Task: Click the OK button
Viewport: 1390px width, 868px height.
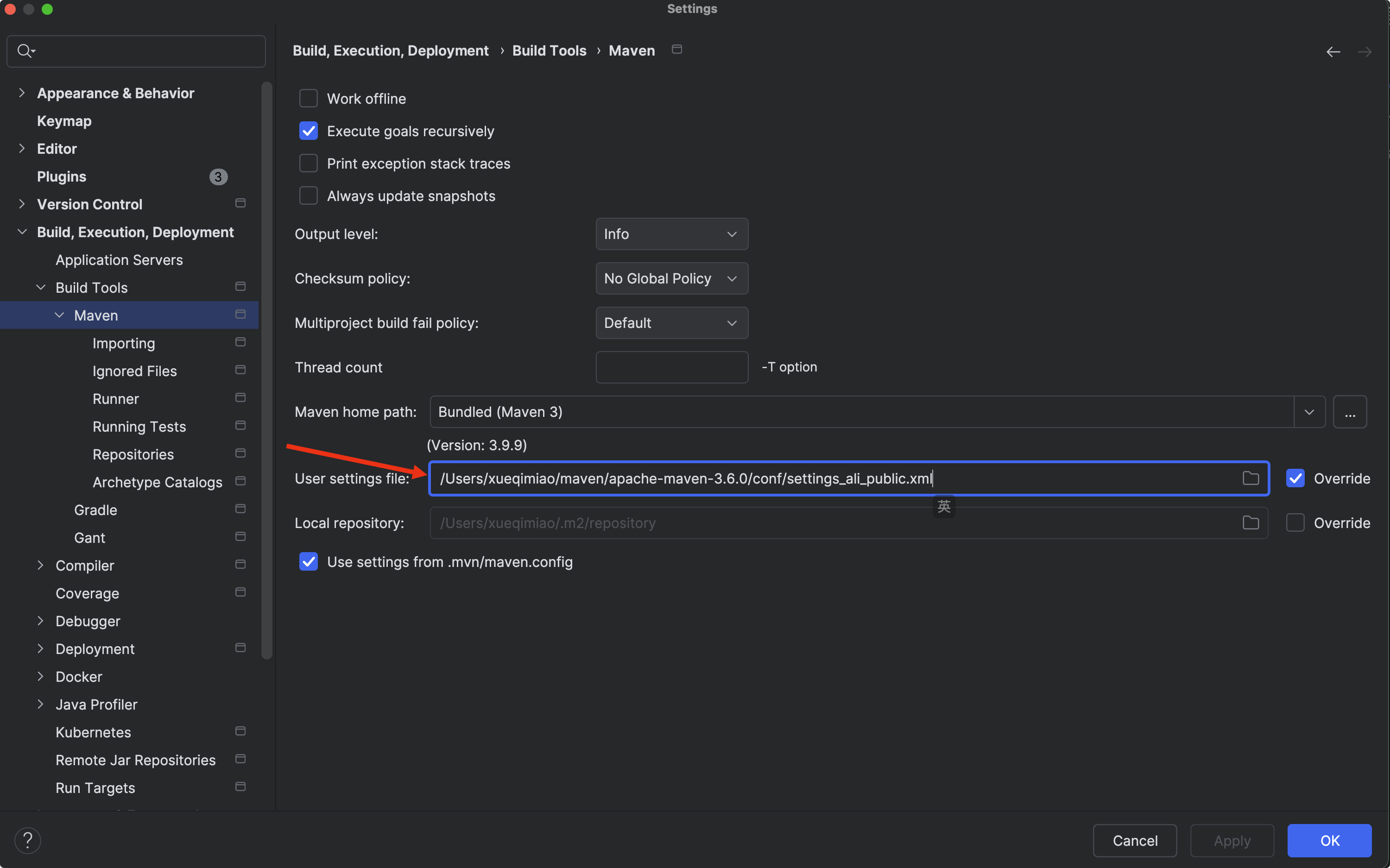Action: click(1329, 841)
